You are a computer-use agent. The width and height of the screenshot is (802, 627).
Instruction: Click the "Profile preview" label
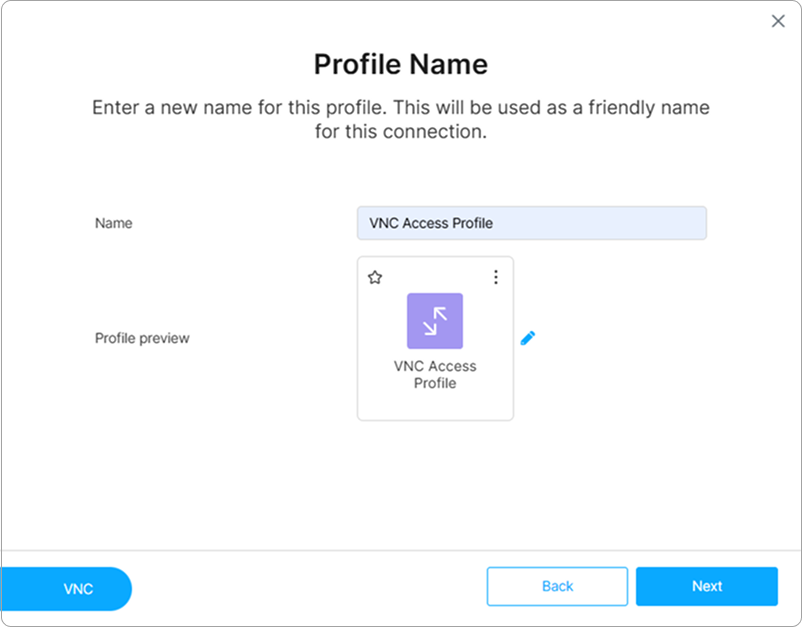[x=142, y=338]
